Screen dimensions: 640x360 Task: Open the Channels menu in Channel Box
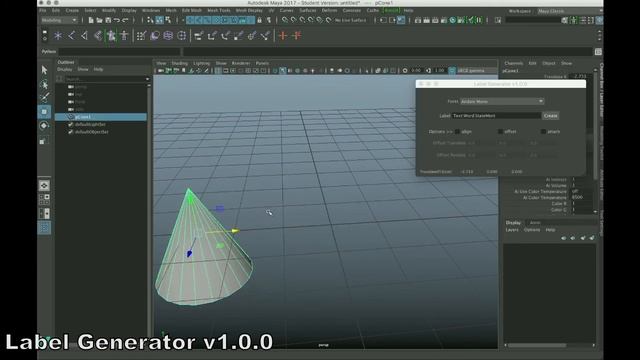pos(513,63)
